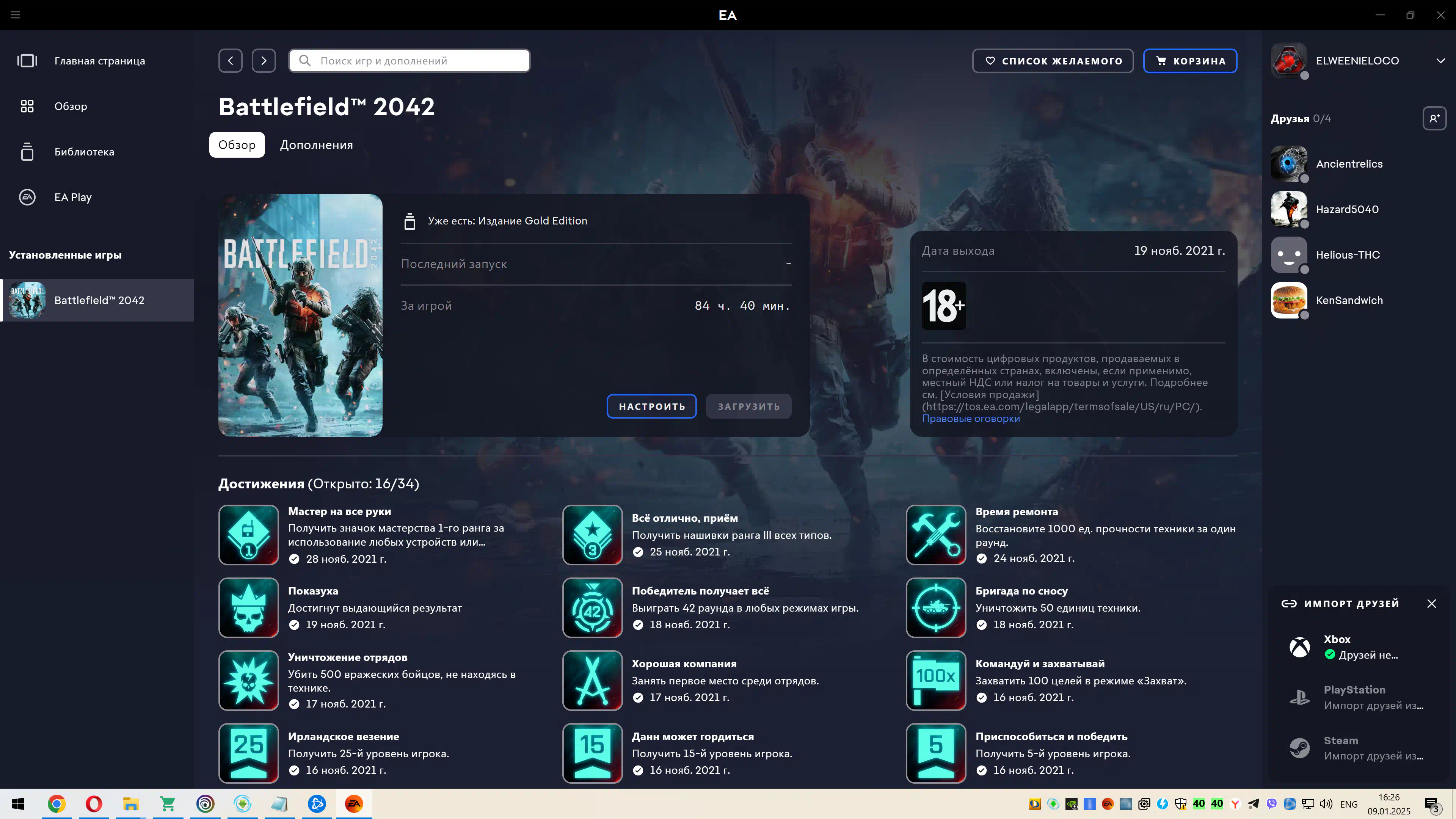The height and width of the screenshot is (819, 1456).
Task: Open Chrome from the taskbar
Action: [56, 804]
